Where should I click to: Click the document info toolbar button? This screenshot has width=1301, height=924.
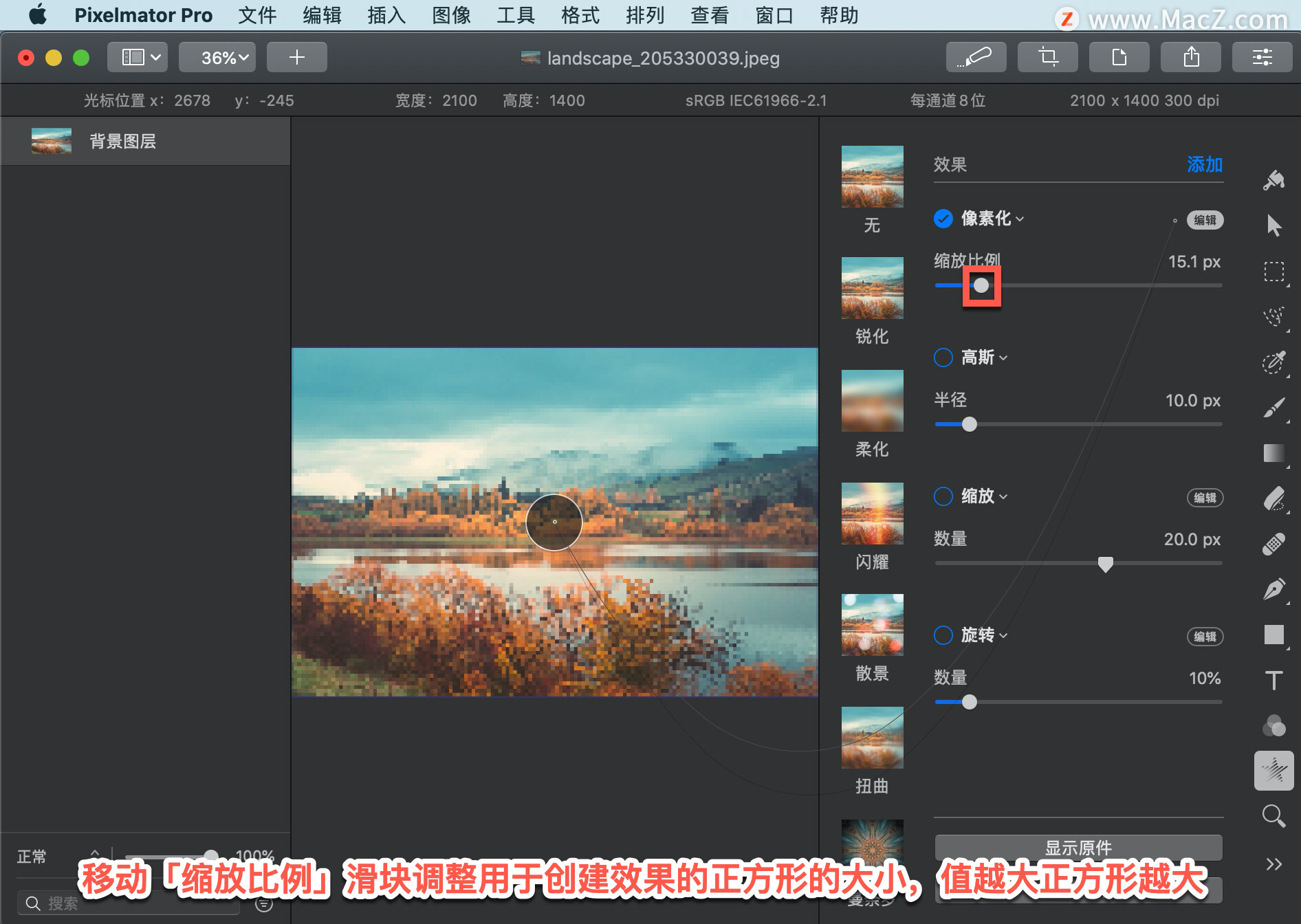point(1119,57)
